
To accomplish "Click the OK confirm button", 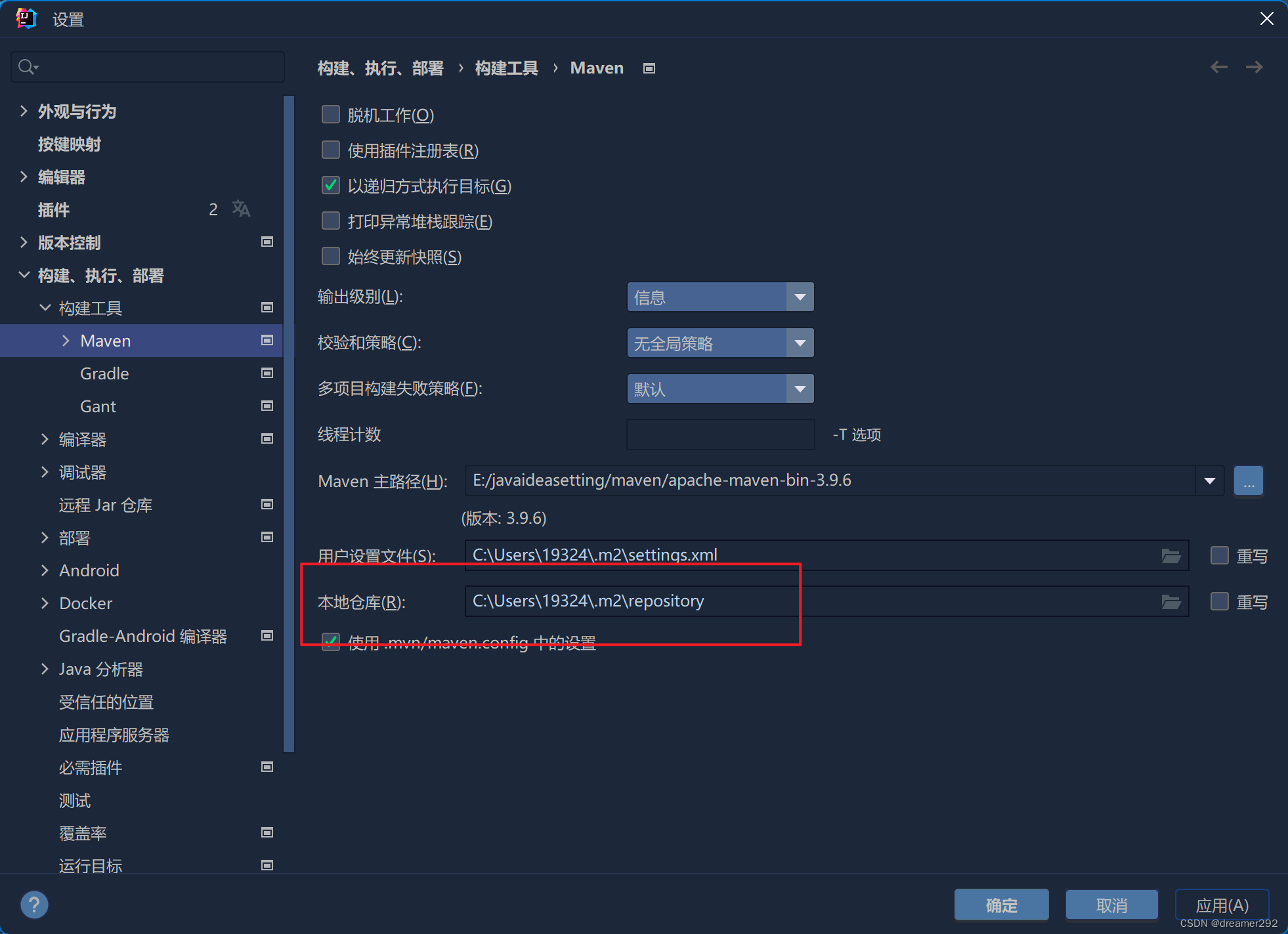I will [x=1001, y=905].
